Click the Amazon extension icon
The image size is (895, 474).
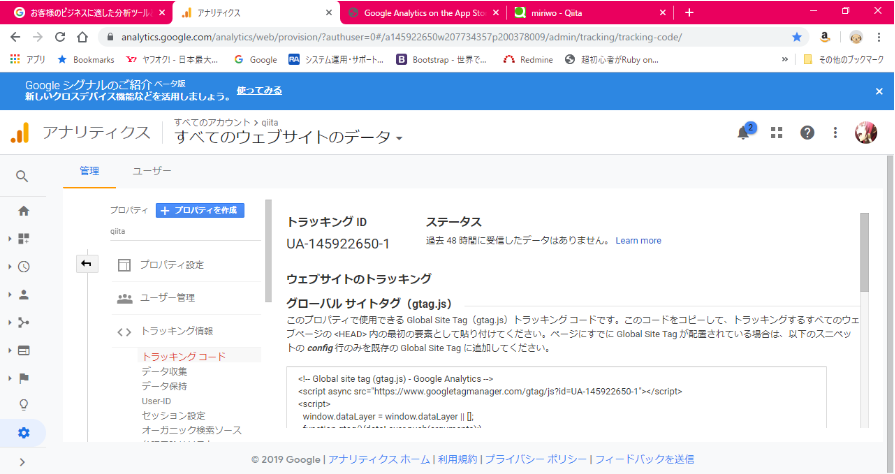coord(824,37)
